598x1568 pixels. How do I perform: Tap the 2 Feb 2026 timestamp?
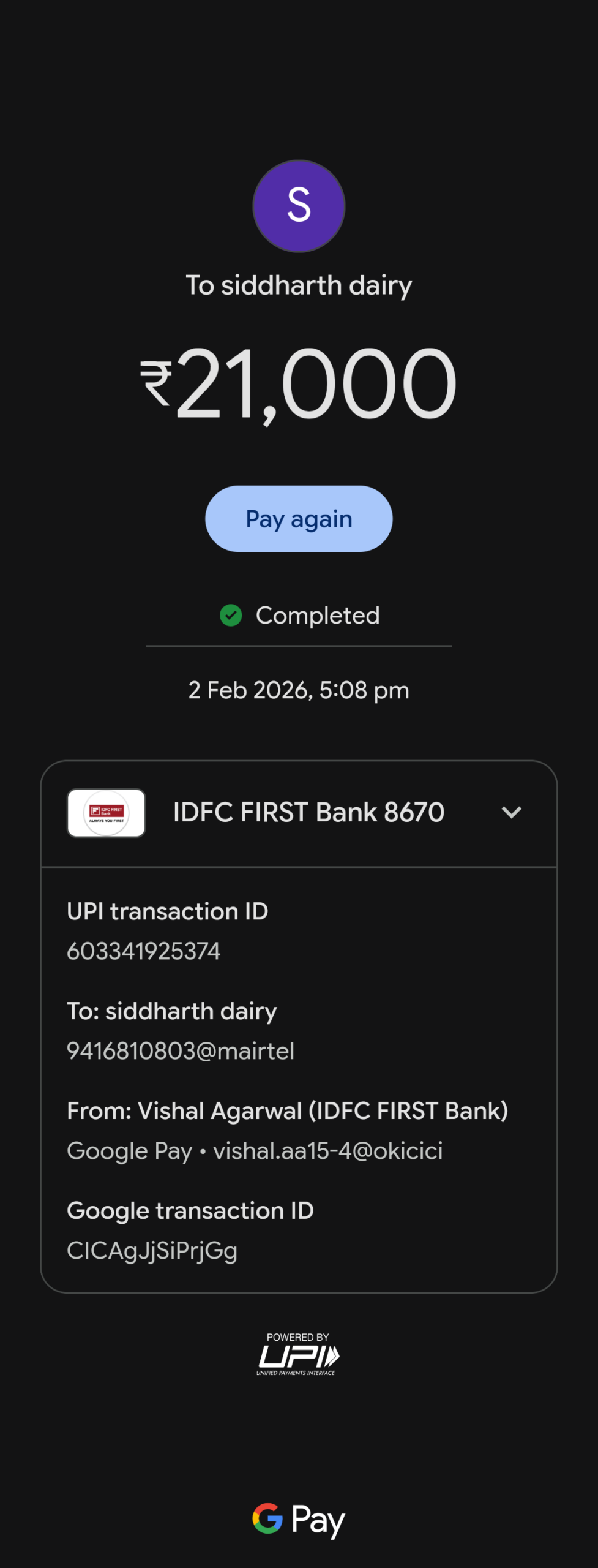[x=299, y=690]
